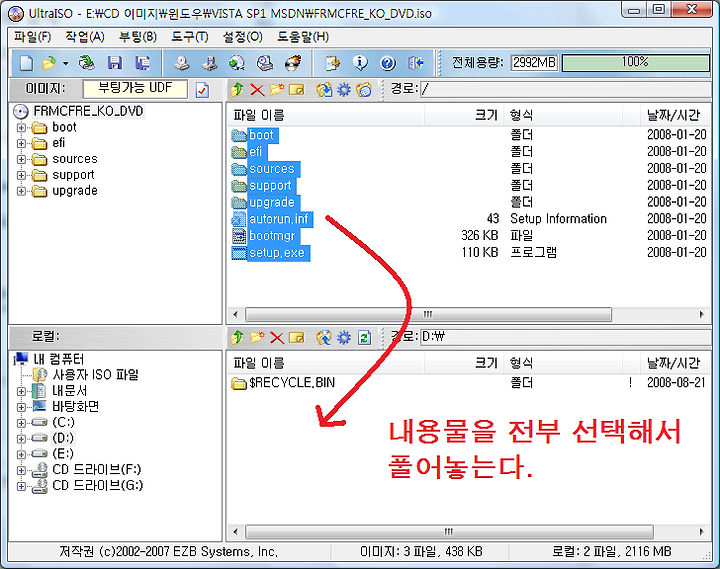This screenshot has width=720, height=569.
Task: Select FRMCFRE_KO_DVD root in image tree
Action: click(x=88, y=111)
